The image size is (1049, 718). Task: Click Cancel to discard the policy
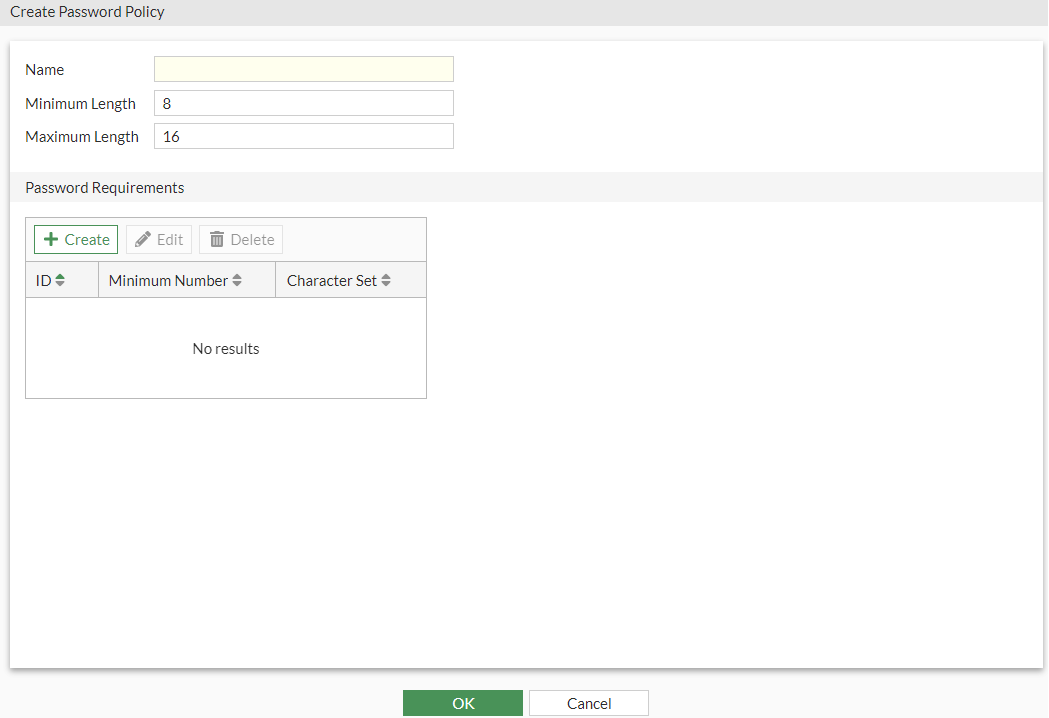588,702
